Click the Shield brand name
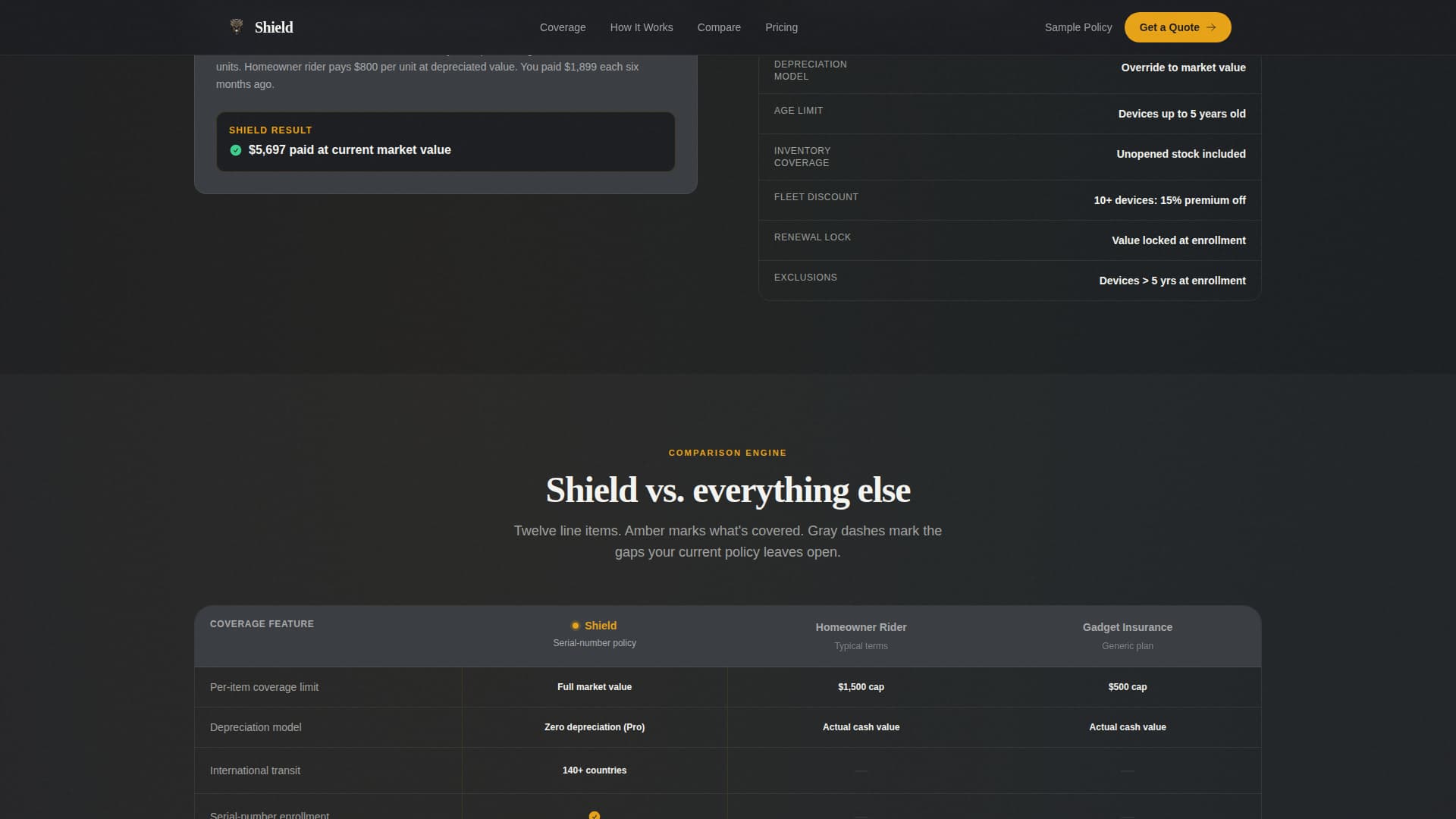Screen dimensions: 1456x819 coord(274,27)
